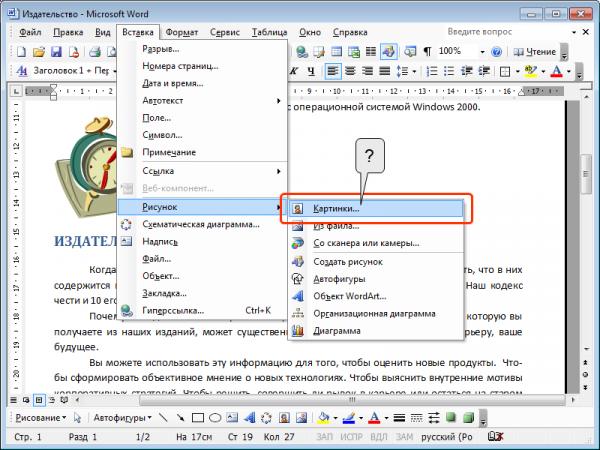Open the Формат menu

[182, 33]
